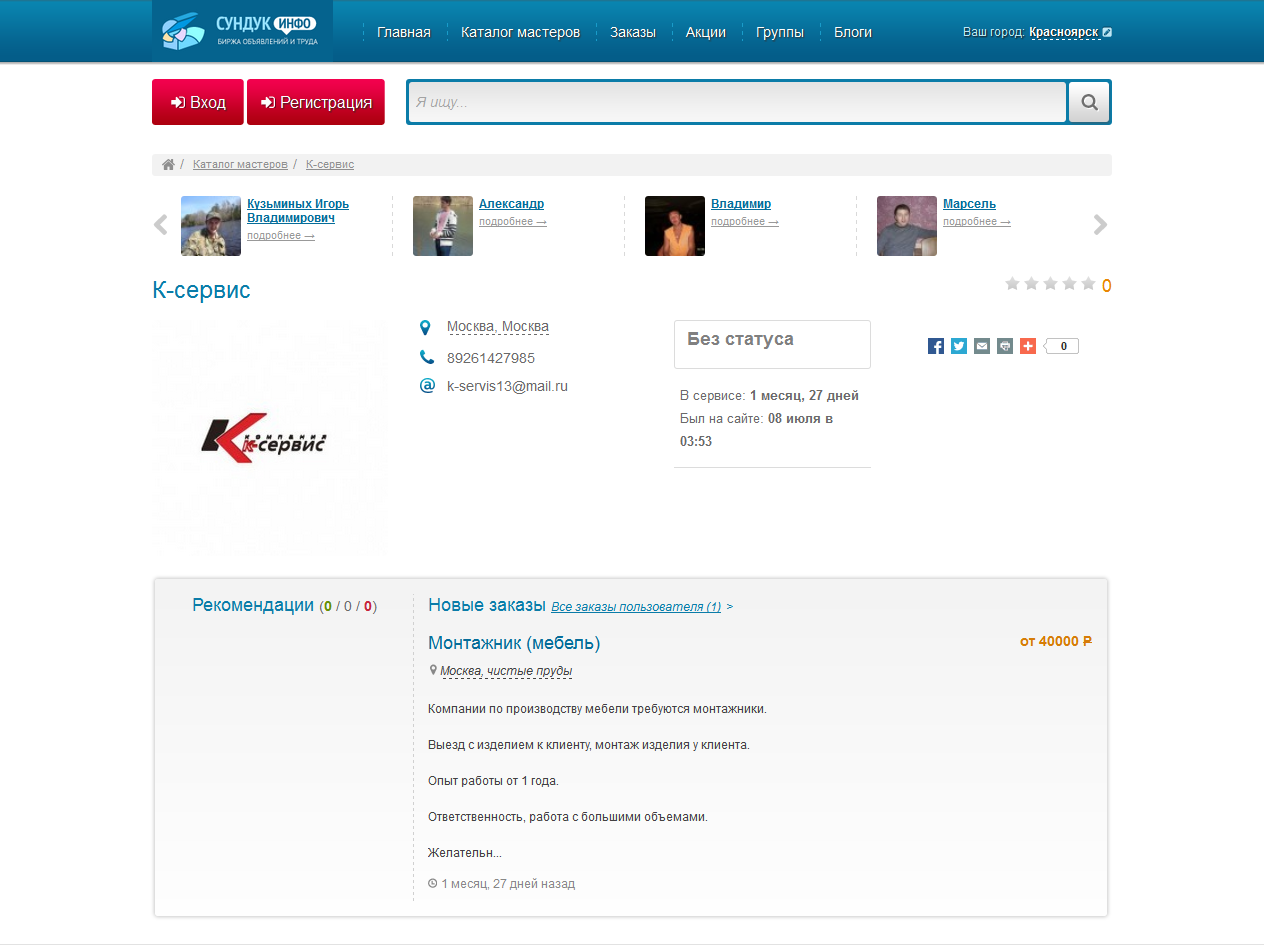Screen dimensions: 1264x948
Task: Click the Москва, Москва location link
Action: click(x=498, y=327)
